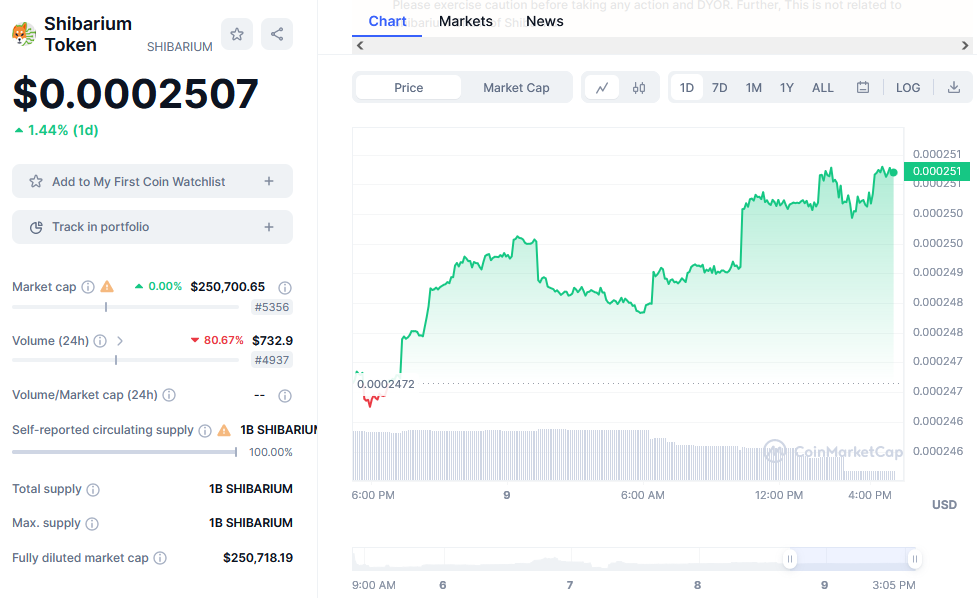This screenshot has width=977, height=598.
Task: Select 7D time range
Action: coord(720,88)
